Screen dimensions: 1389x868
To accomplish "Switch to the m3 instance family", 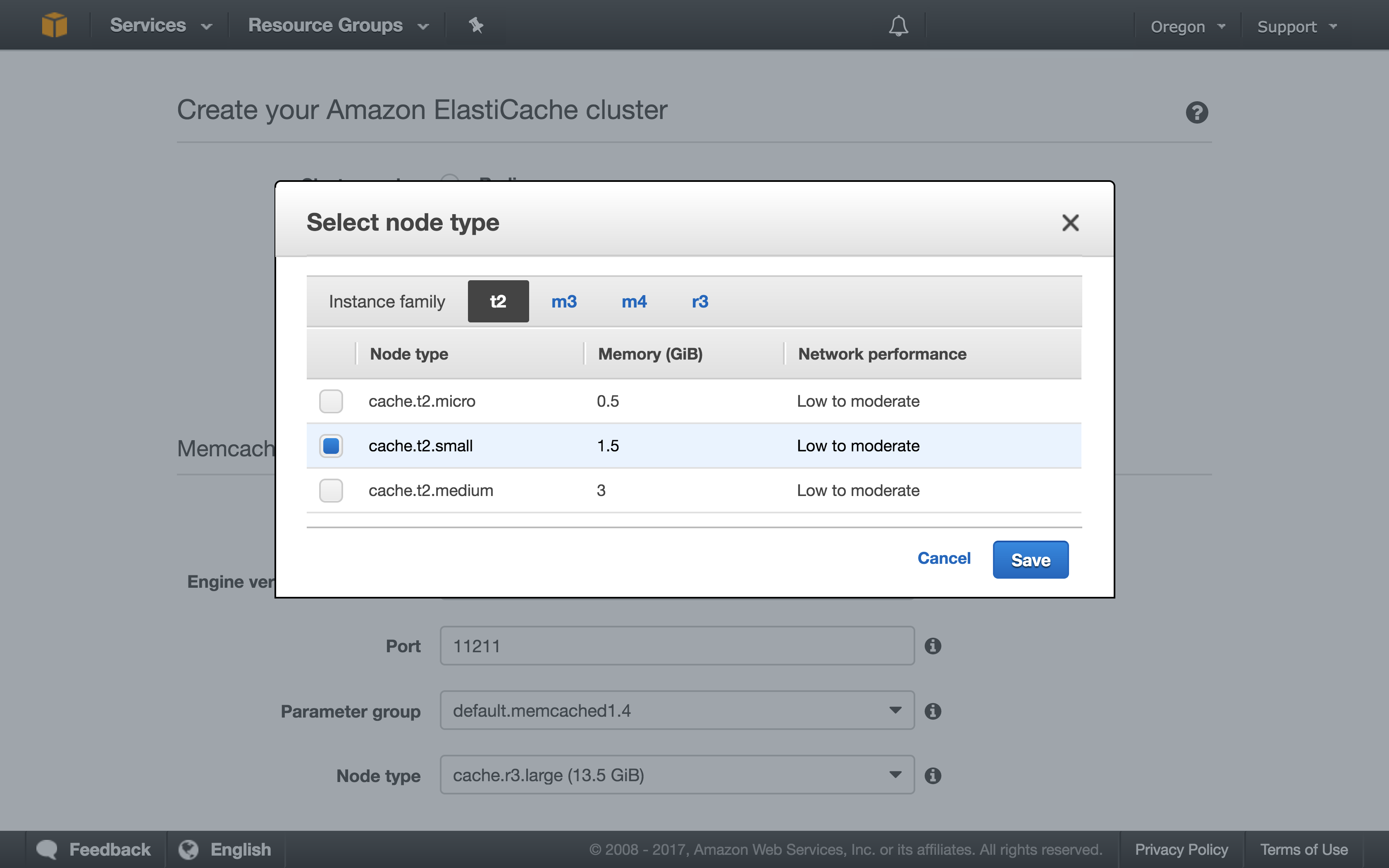I will [x=564, y=301].
